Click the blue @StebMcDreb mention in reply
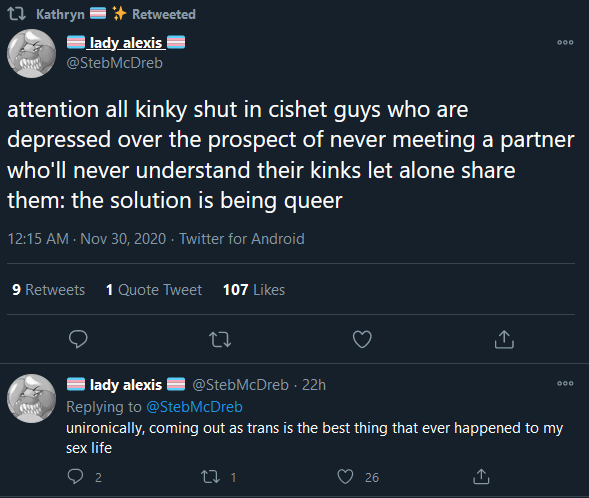This screenshot has height=498, width=589. pos(194,407)
